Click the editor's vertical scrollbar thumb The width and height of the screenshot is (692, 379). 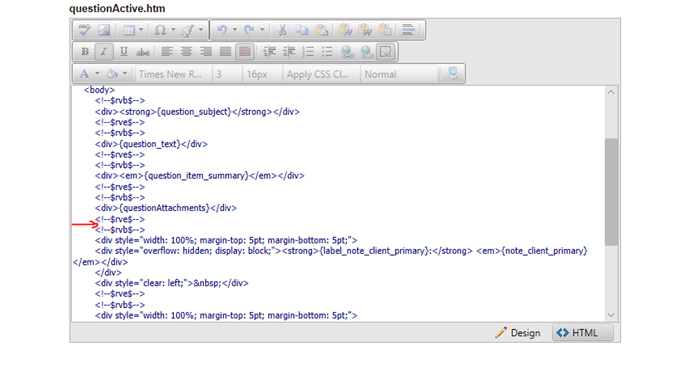[x=611, y=192]
